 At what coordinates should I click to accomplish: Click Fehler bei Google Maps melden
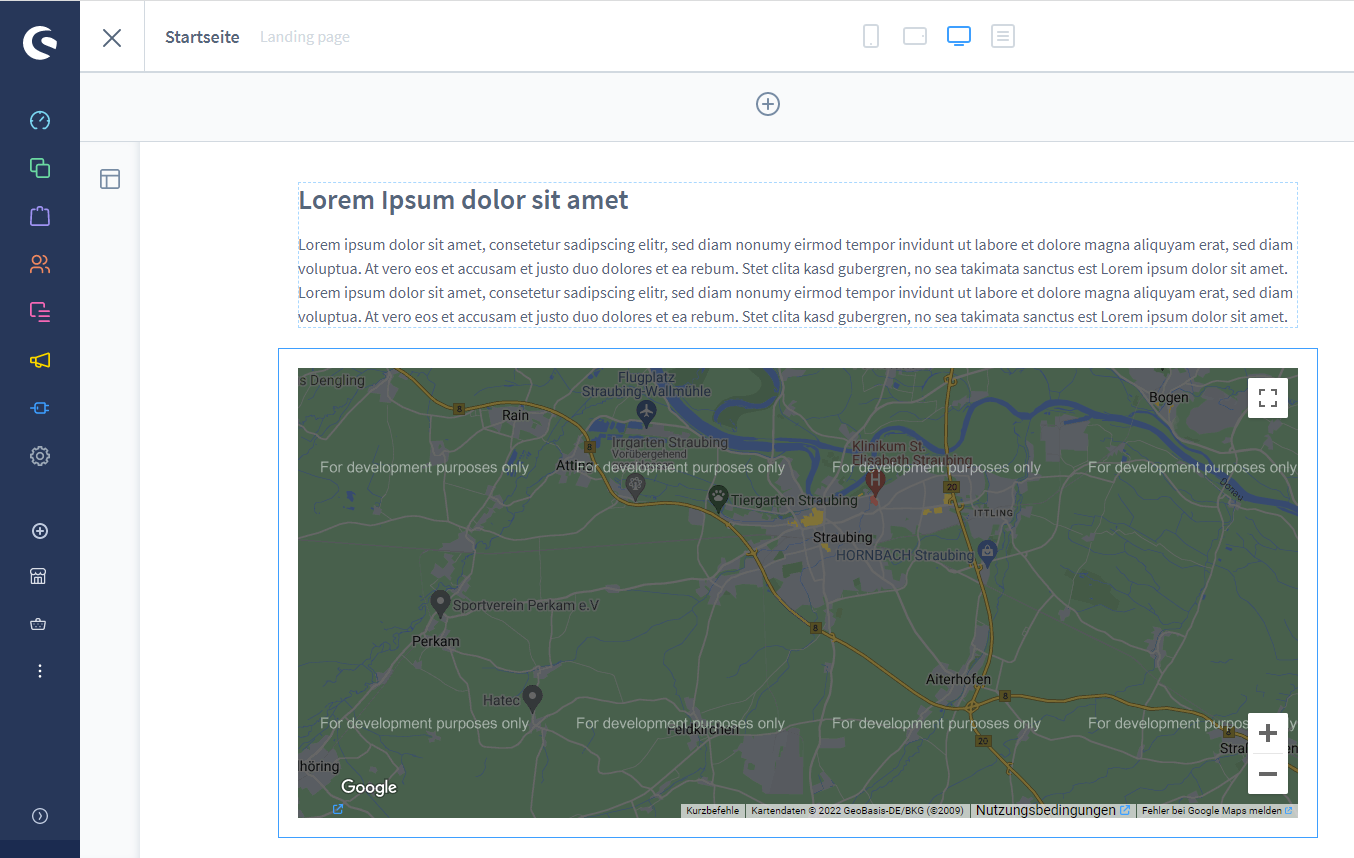pyautogui.click(x=1217, y=811)
